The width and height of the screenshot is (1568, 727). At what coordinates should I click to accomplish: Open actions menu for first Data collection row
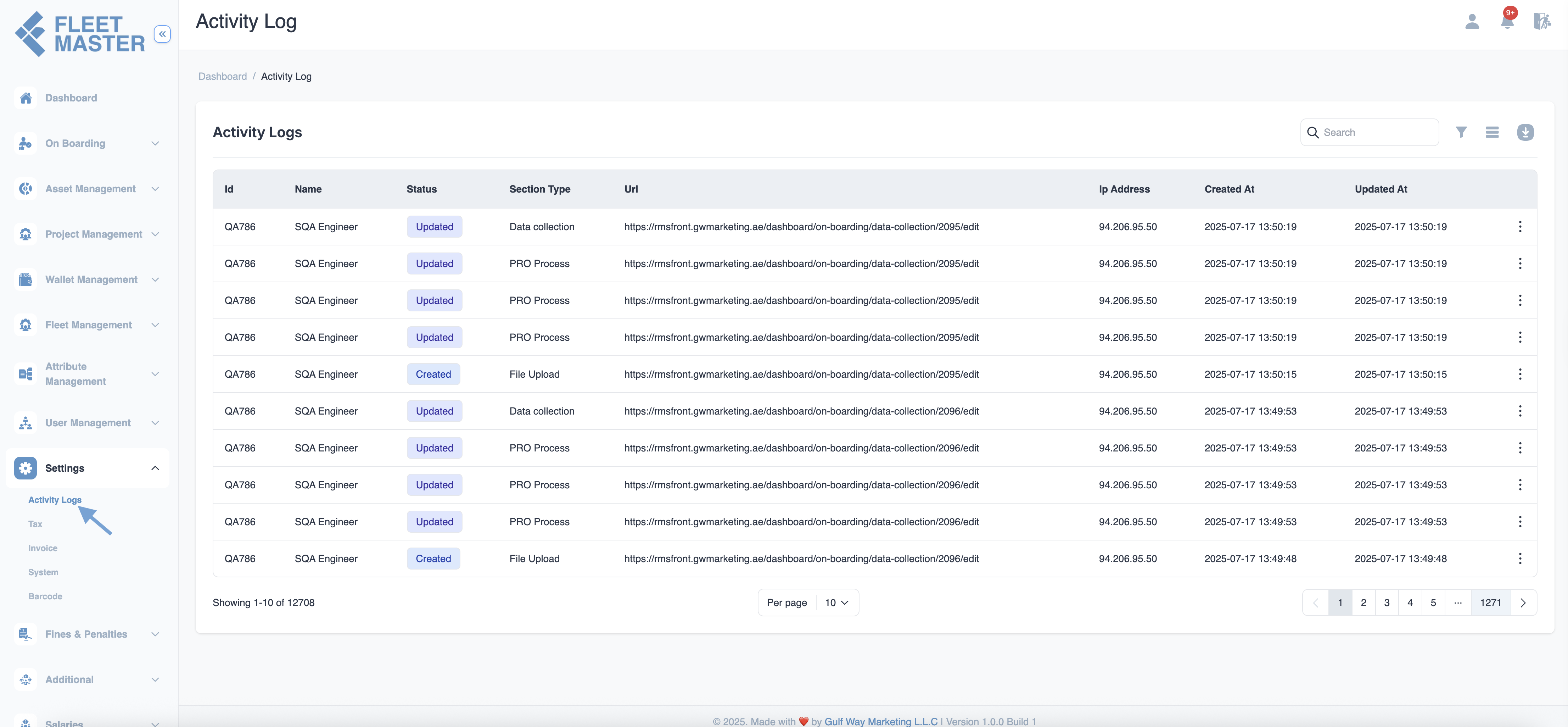[x=1520, y=227]
